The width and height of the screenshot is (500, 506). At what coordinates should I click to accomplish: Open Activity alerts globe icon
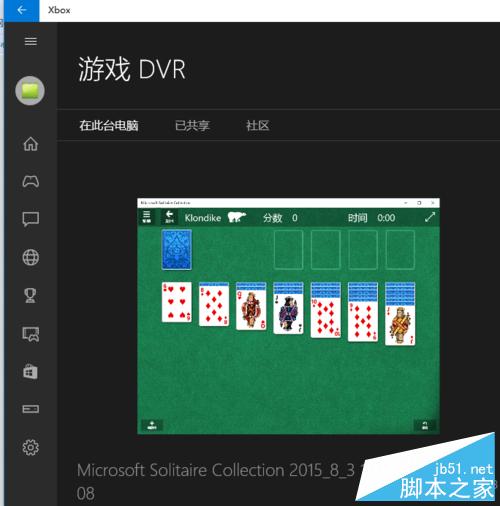click(31, 257)
